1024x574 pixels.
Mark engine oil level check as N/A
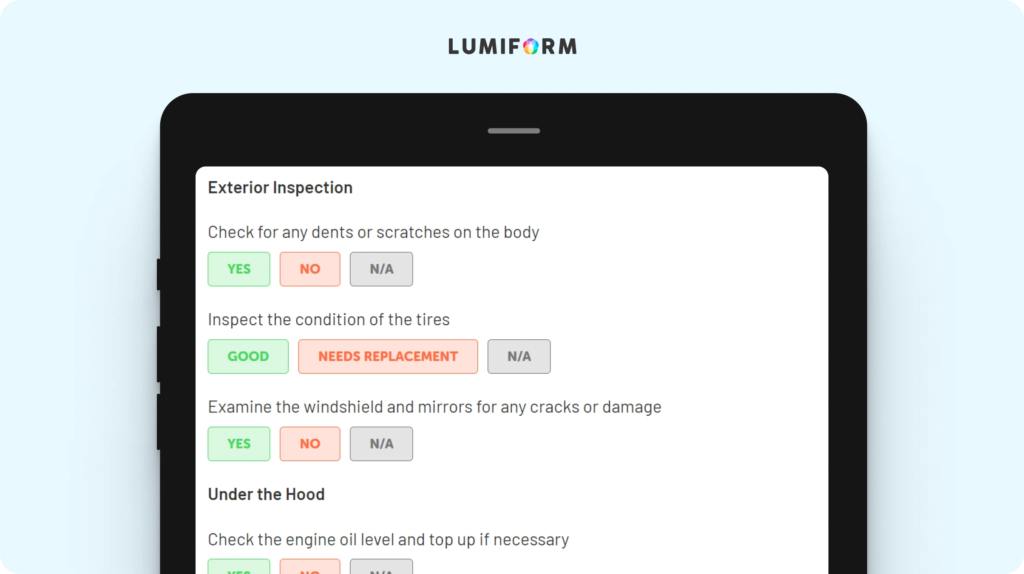[381, 567]
